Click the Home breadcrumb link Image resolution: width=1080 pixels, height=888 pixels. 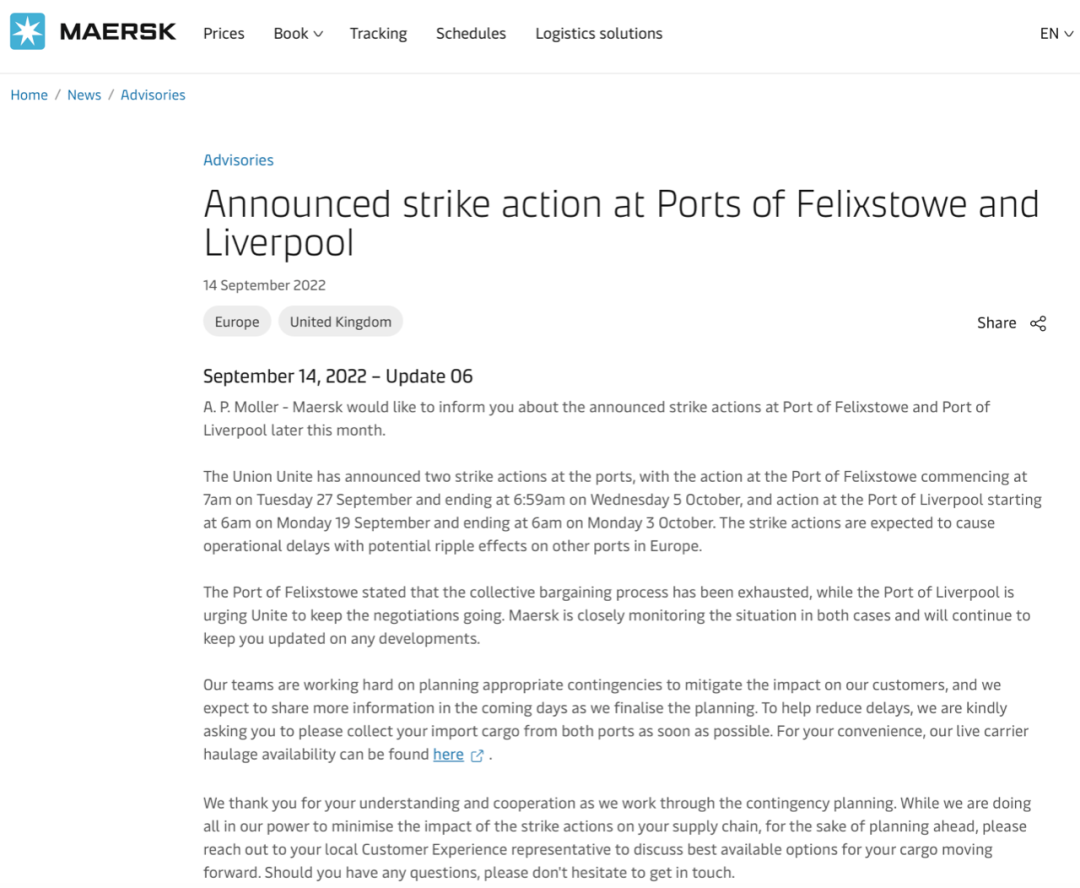(x=29, y=95)
